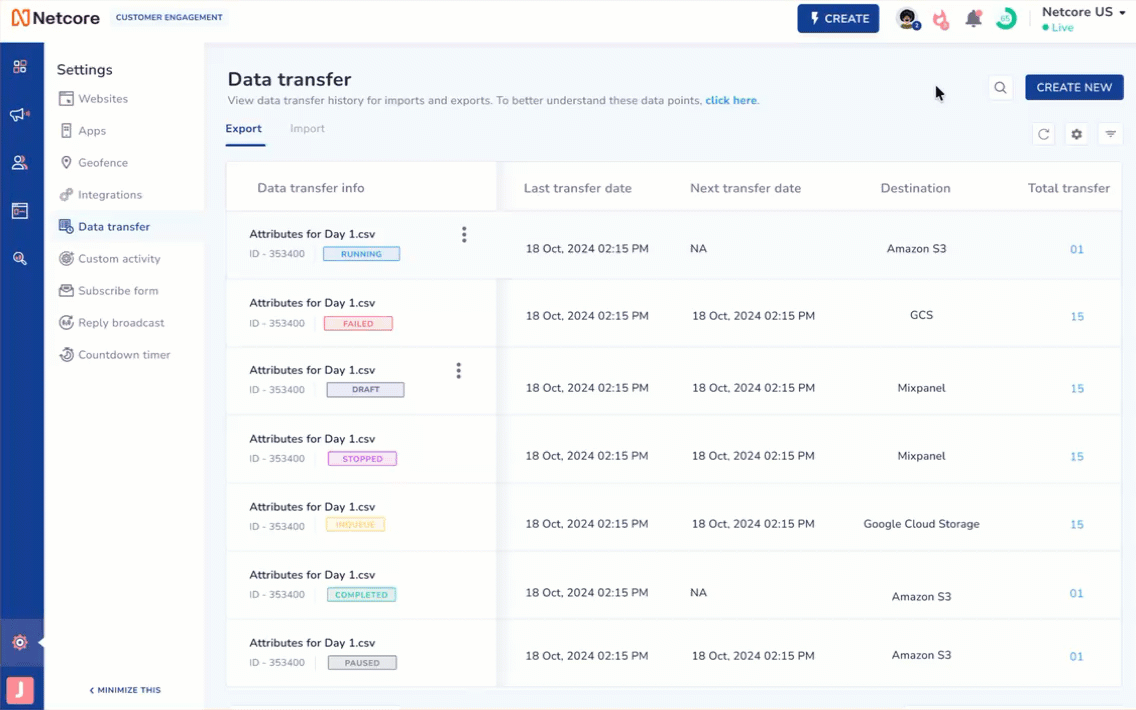Open three-dot menu for the Running transfer

464,235
